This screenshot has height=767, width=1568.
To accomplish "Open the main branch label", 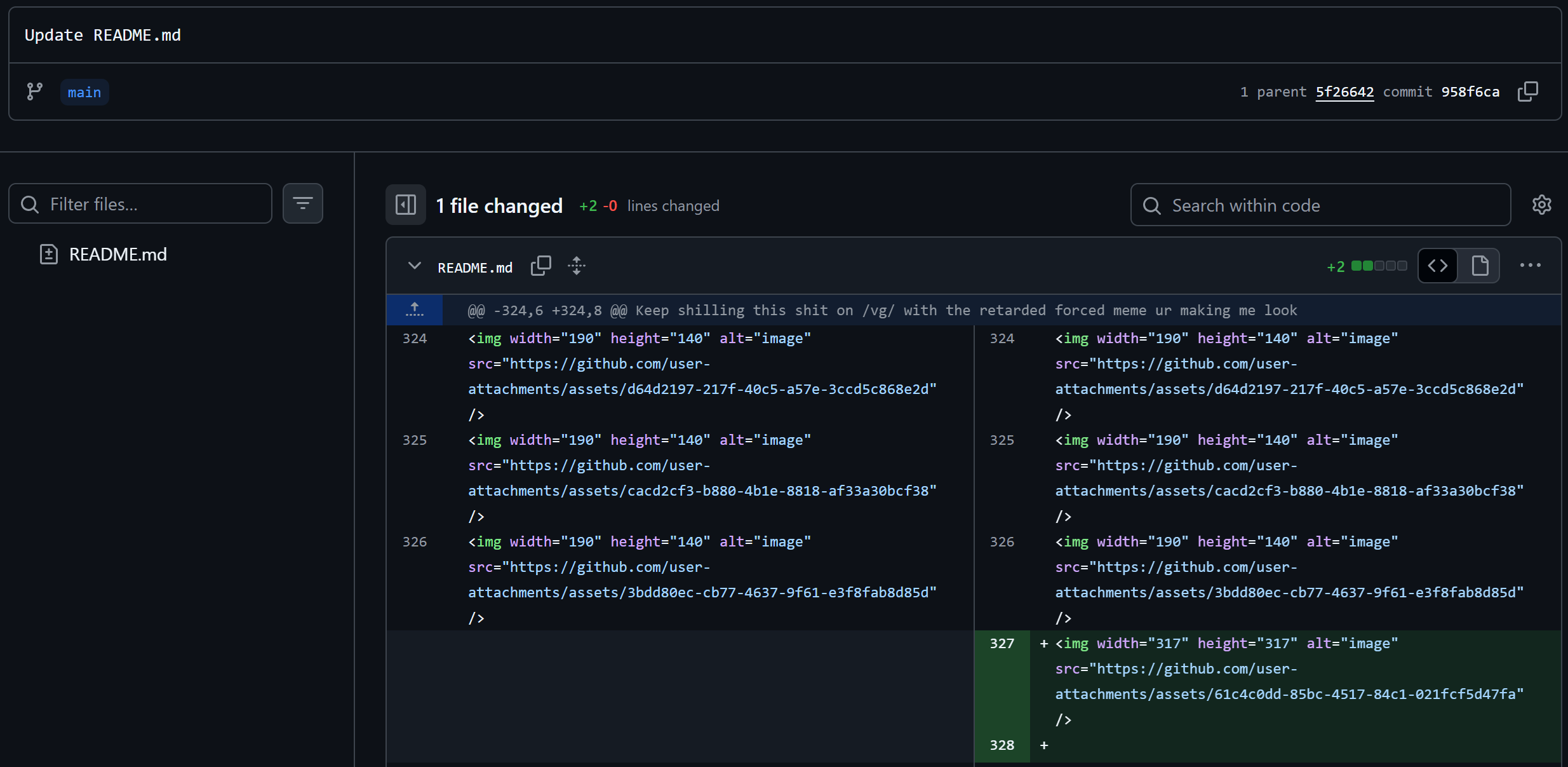I will click(x=84, y=93).
